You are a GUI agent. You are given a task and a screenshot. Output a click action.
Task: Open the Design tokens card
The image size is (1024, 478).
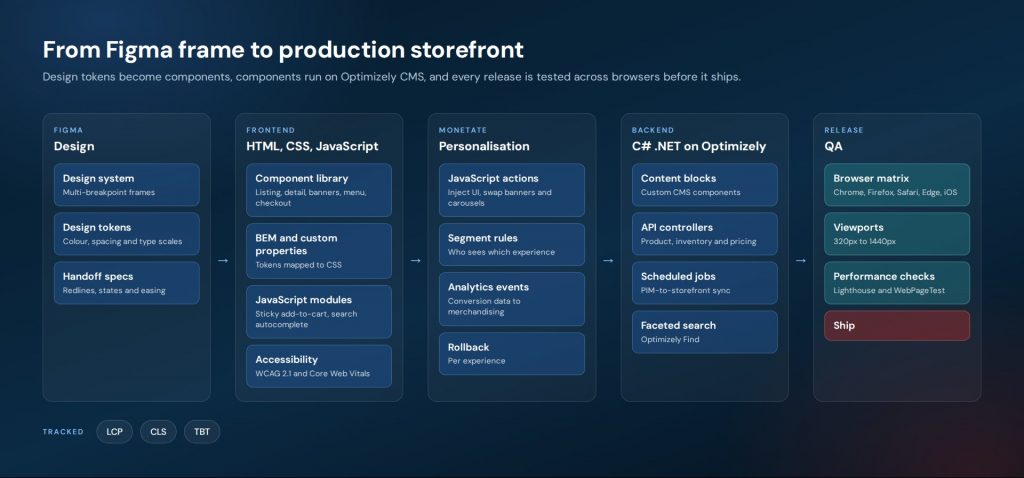point(127,234)
